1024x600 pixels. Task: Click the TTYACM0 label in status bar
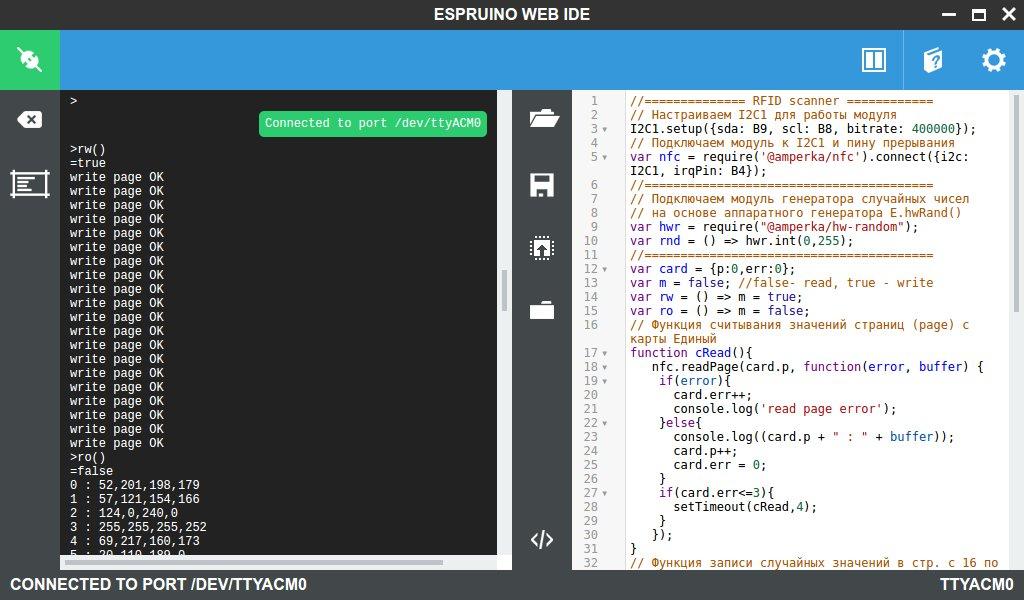pos(976,585)
